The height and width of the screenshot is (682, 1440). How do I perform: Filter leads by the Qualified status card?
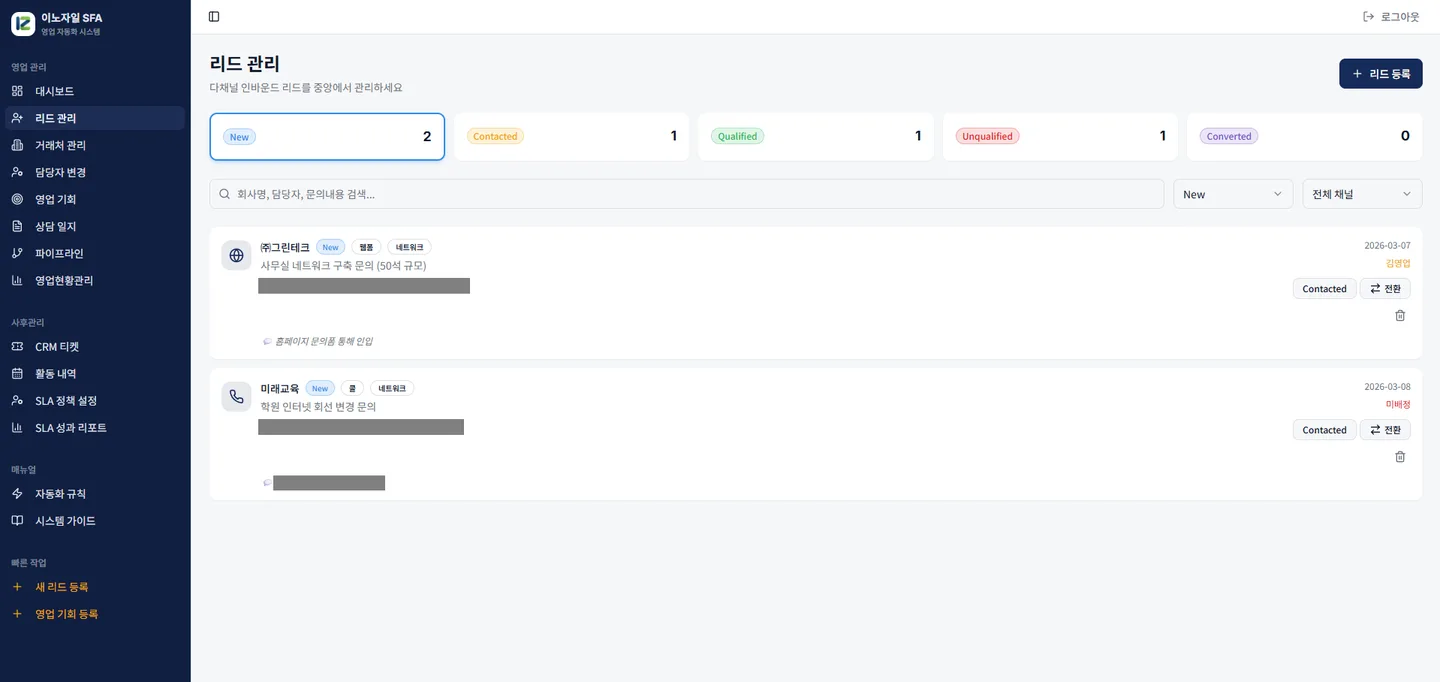[x=816, y=136]
